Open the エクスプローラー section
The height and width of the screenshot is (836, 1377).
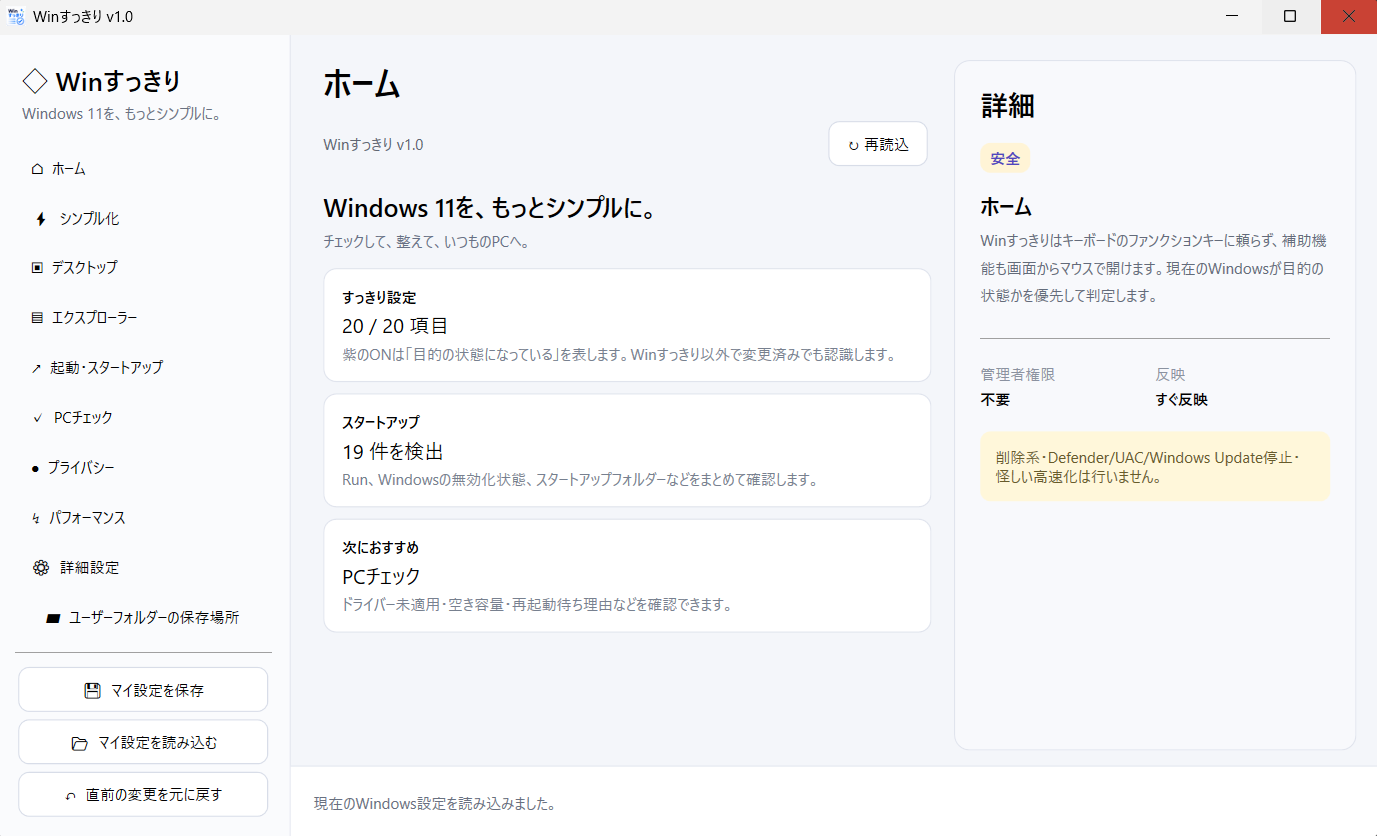click(145, 318)
